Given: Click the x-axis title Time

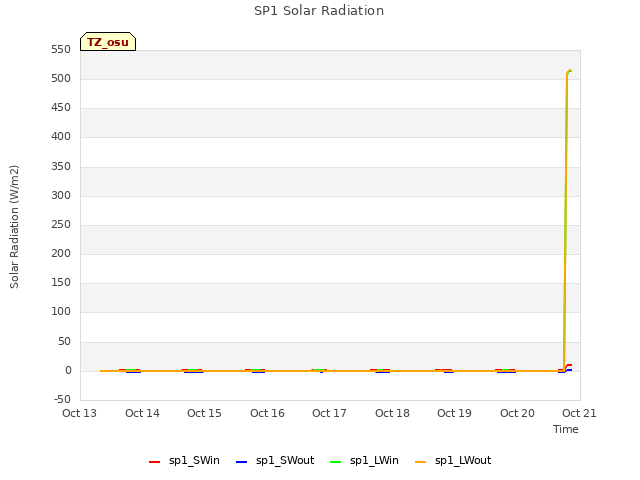Looking at the screenshot, I should (565, 429).
